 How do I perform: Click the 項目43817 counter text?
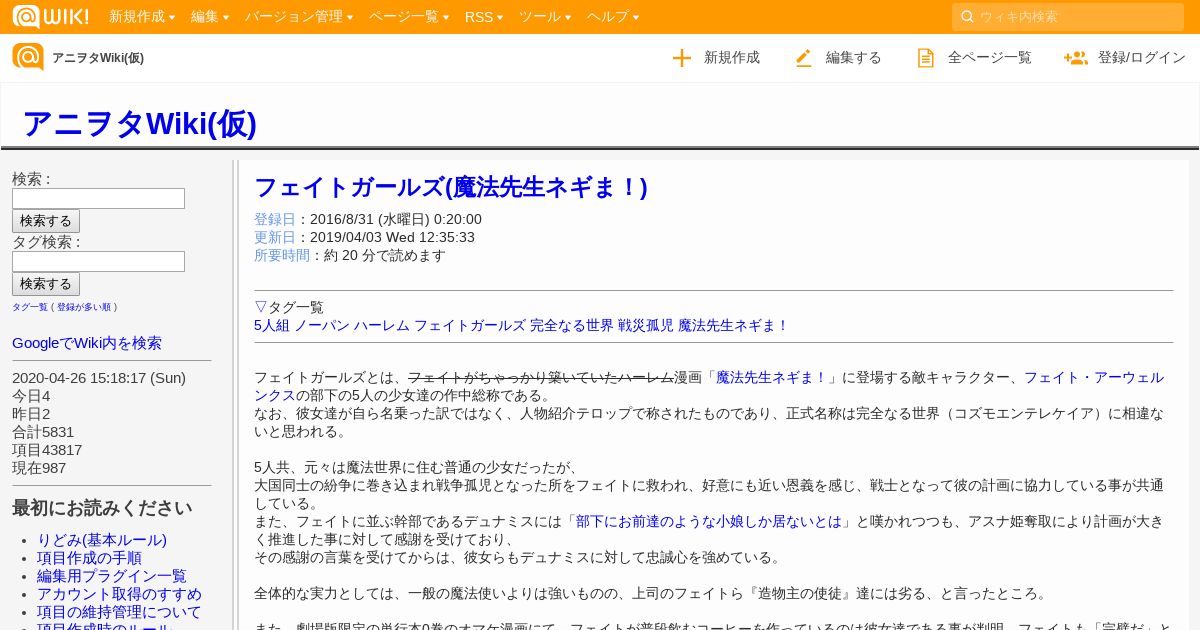47,450
